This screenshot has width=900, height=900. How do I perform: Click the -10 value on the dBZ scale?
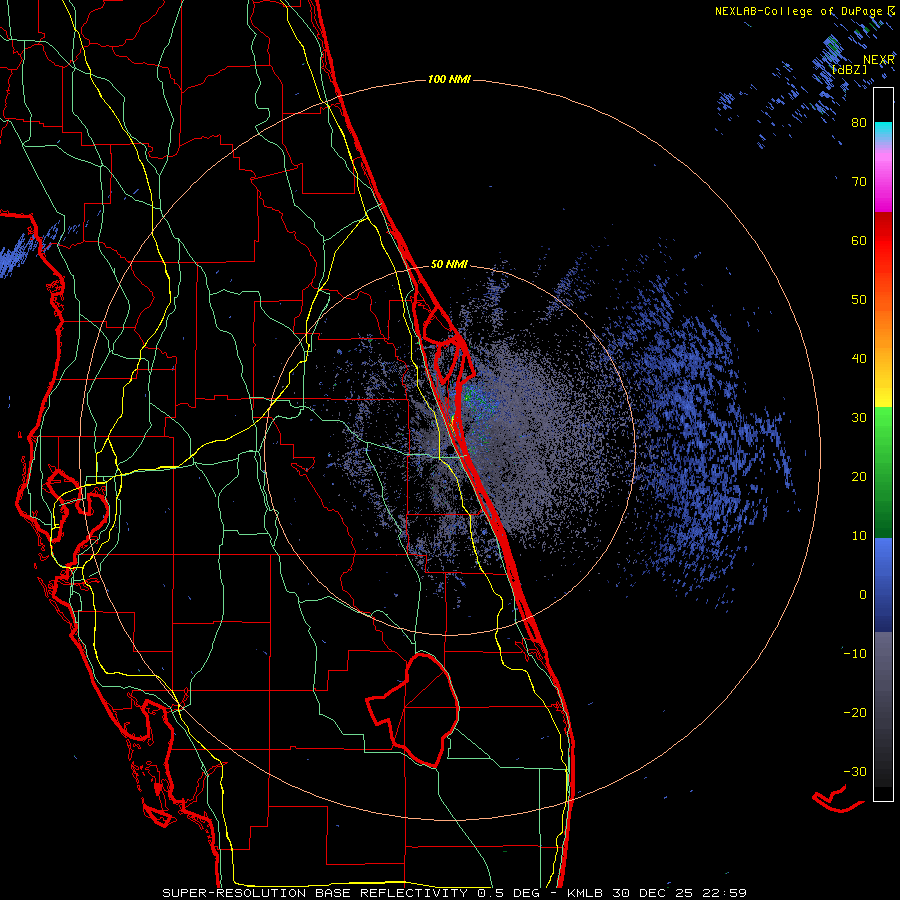pyautogui.click(x=855, y=654)
